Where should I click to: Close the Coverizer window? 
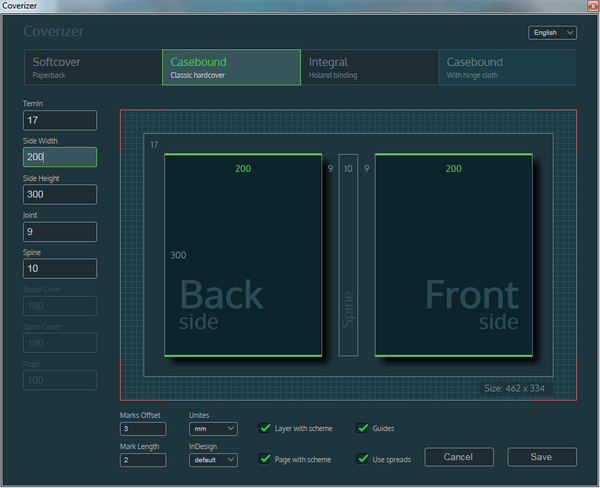click(x=593, y=5)
